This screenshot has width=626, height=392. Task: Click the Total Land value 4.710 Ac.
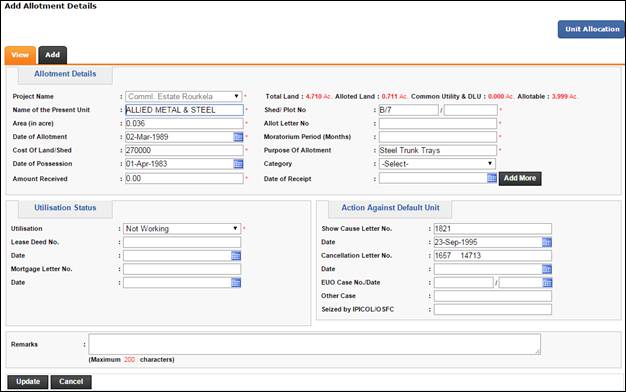pyautogui.click(x=319, y=97)
